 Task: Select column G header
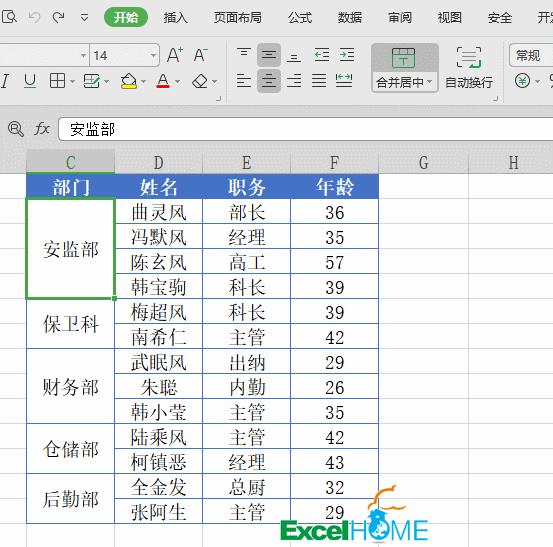point(424,162)
